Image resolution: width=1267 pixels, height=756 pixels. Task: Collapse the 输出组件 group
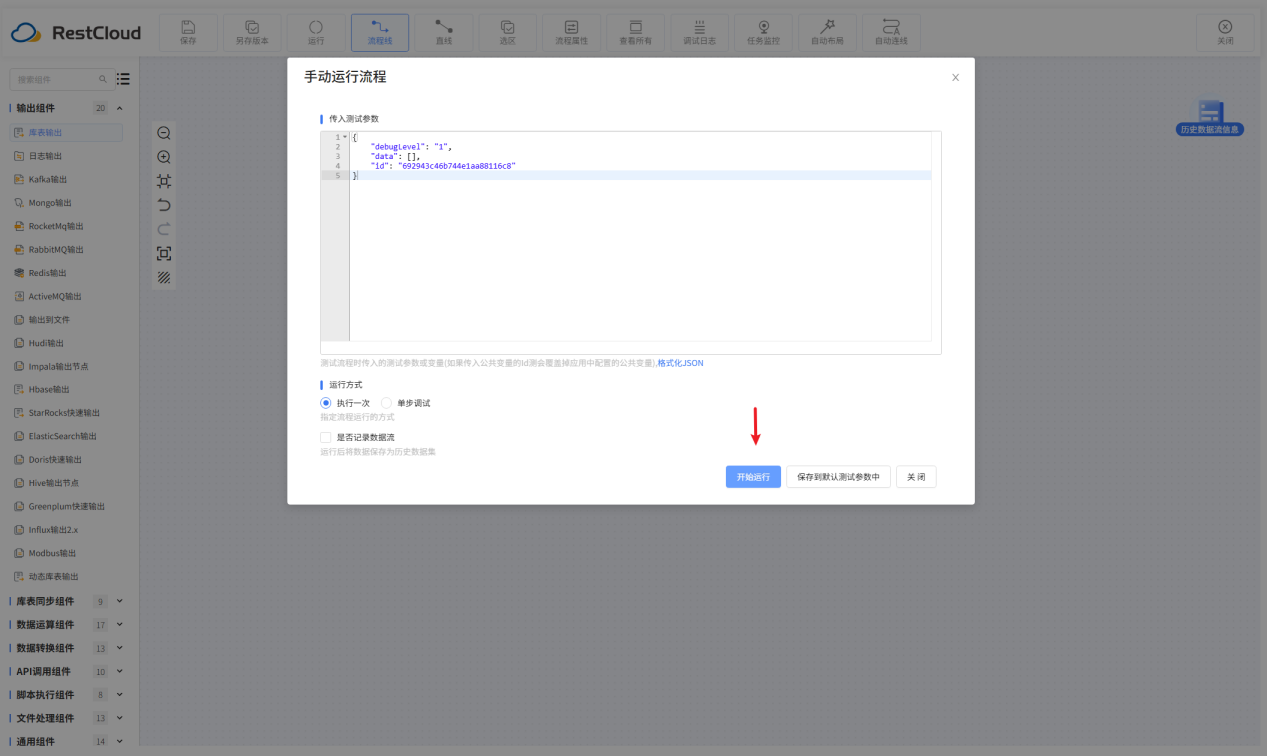(x=120, y=108)
